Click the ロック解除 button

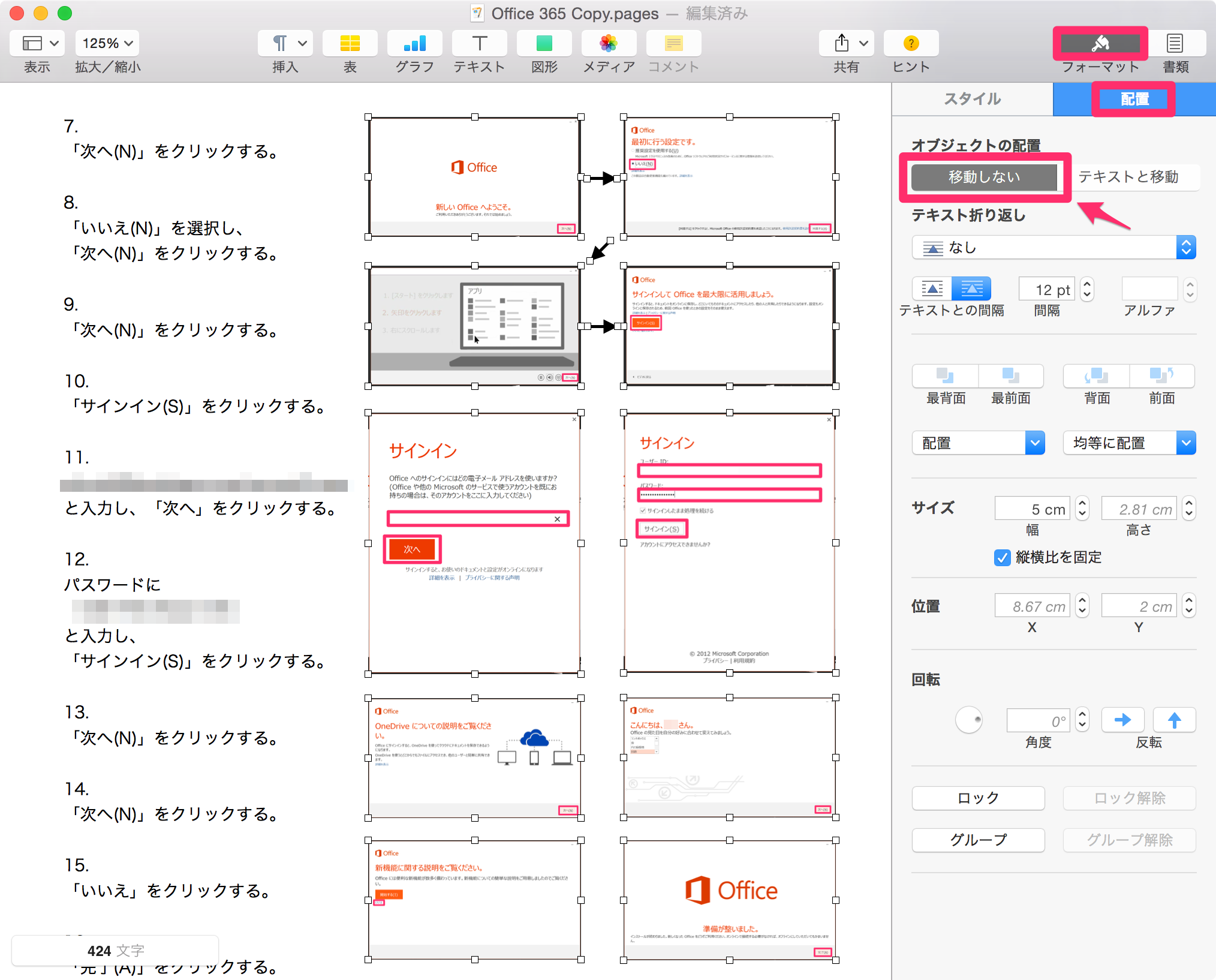1130,798
